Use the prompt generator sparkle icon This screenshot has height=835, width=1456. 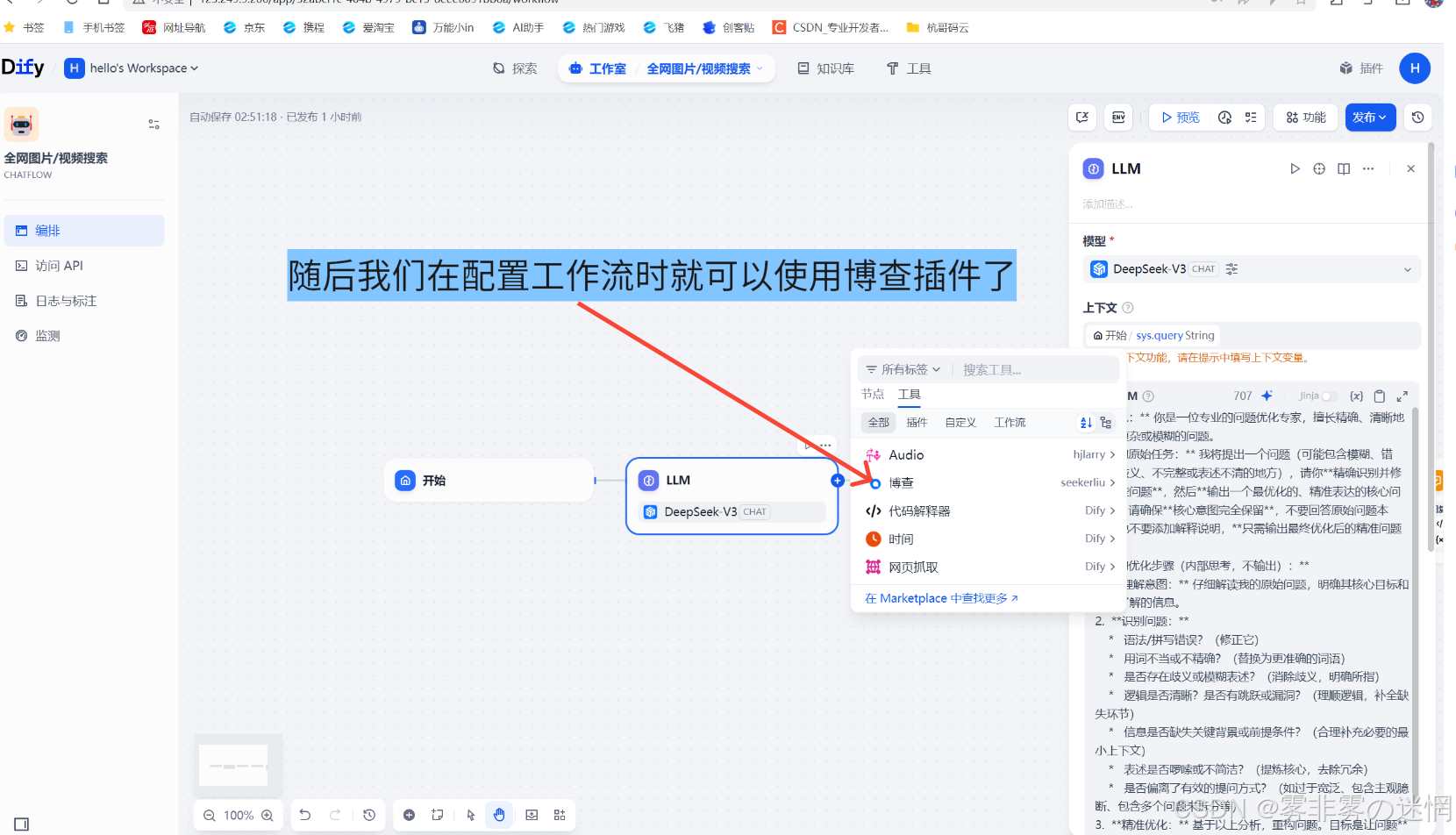[x=1267, y=396]
